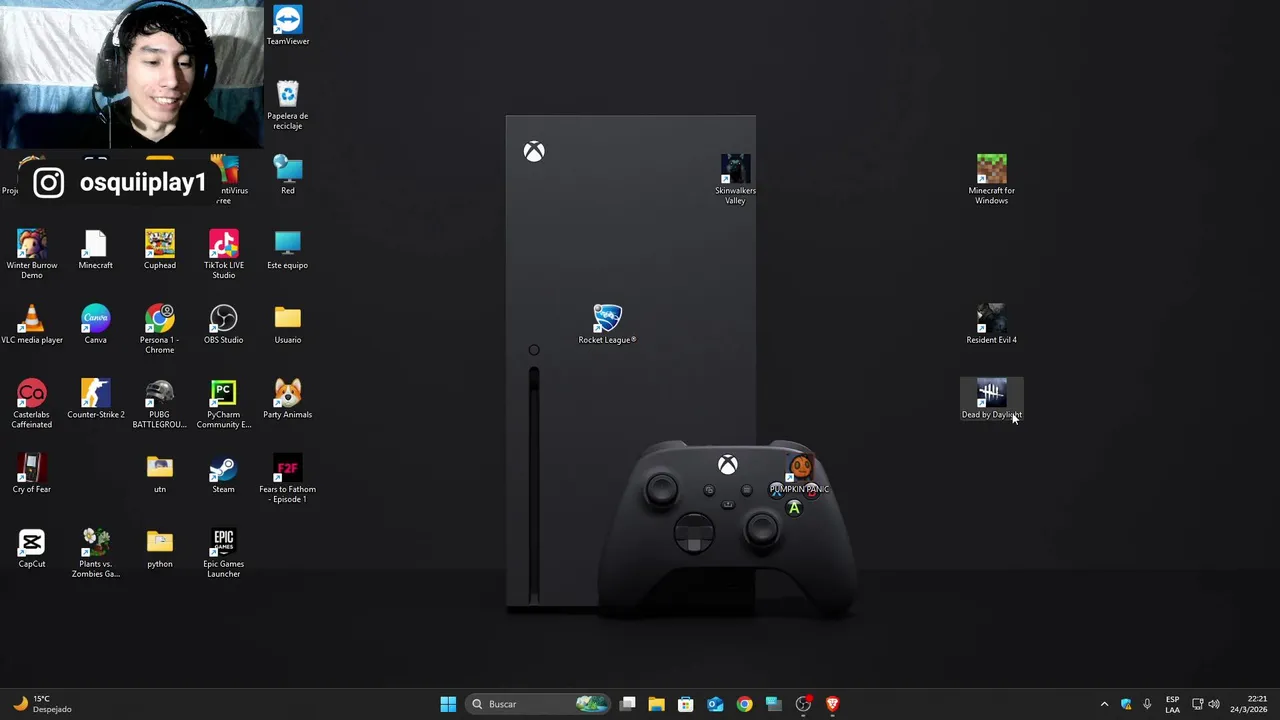The width and height of the screenshot is (1280, 720).
Task: Open the taskbar keyboard and monitor app
Action: click(773, 704)
